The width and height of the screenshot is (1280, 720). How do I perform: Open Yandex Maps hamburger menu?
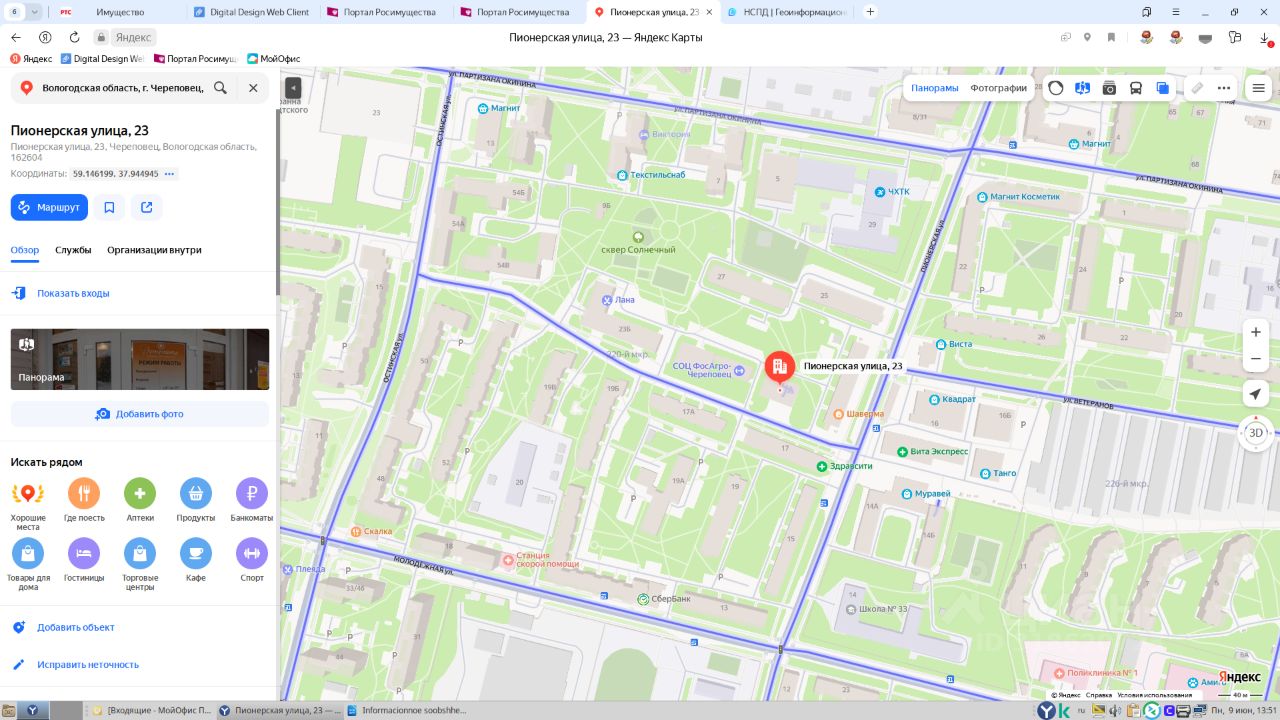pyautogui.click(x=1258, y=88)
